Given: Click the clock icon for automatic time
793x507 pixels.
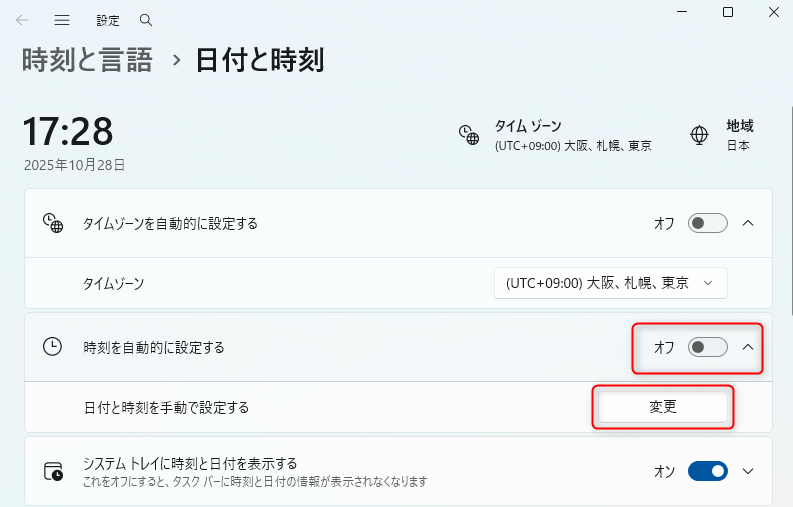Looking at the screenshot, I should point(52,347).
